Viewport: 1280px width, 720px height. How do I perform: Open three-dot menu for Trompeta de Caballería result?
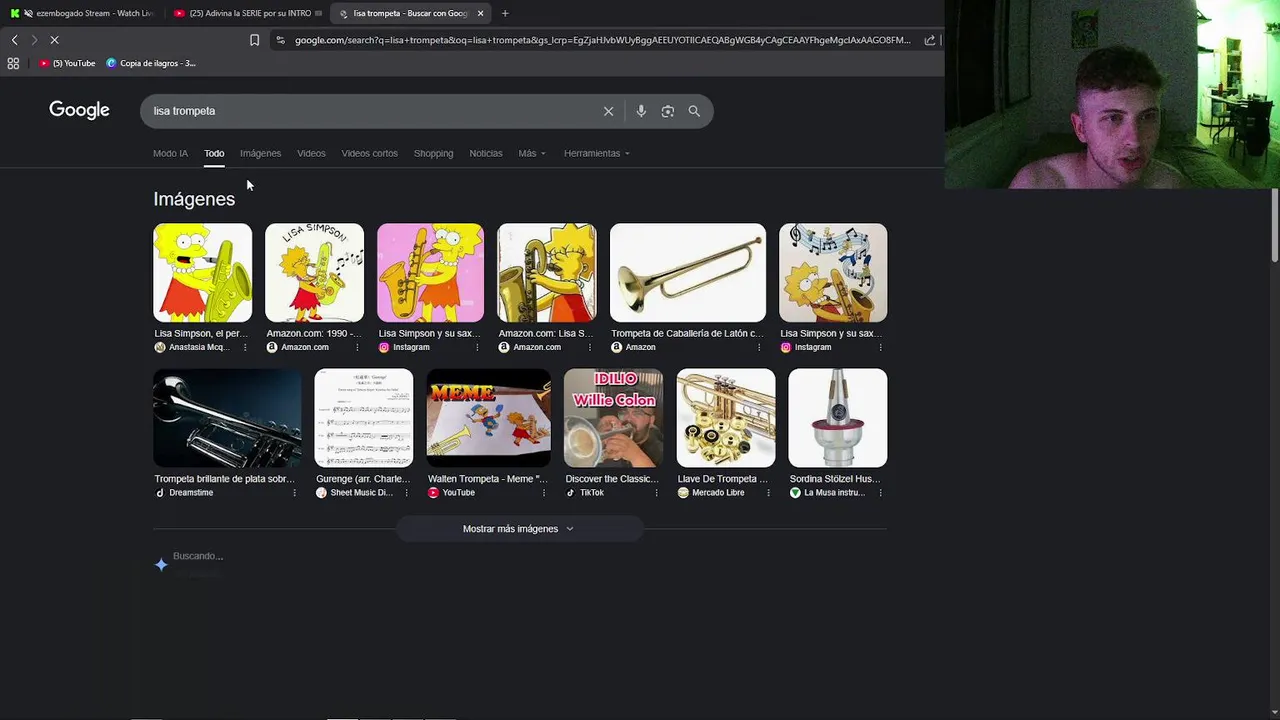click(759, 347)
